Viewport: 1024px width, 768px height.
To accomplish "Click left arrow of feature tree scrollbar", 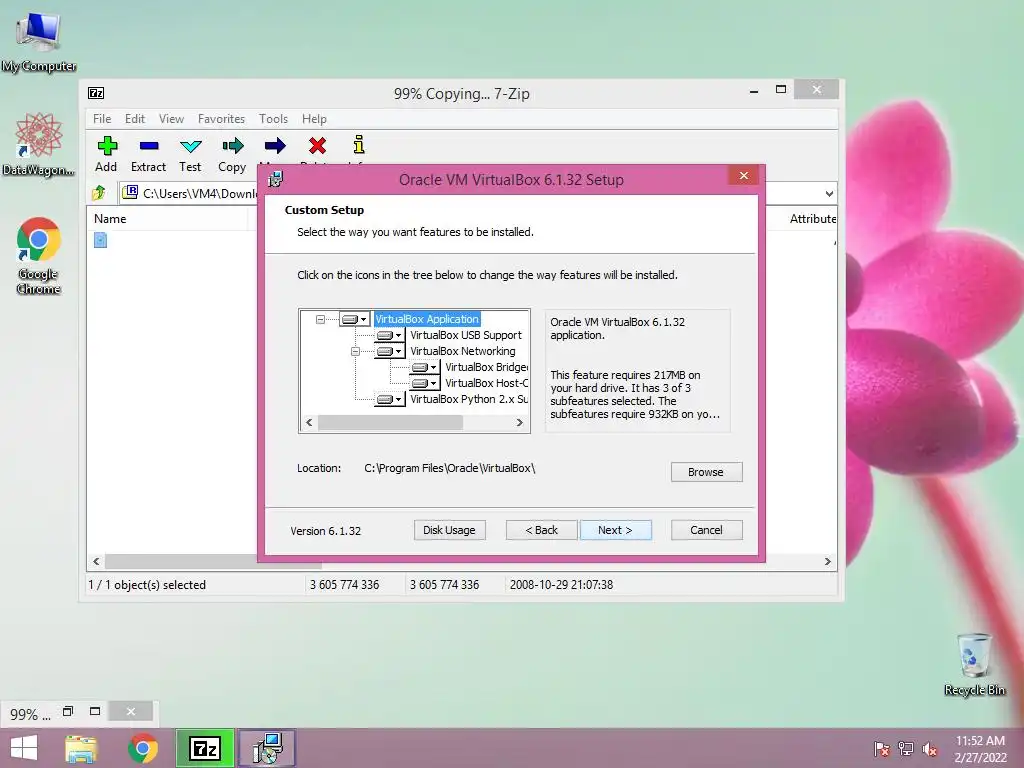I will coord(309,423).
